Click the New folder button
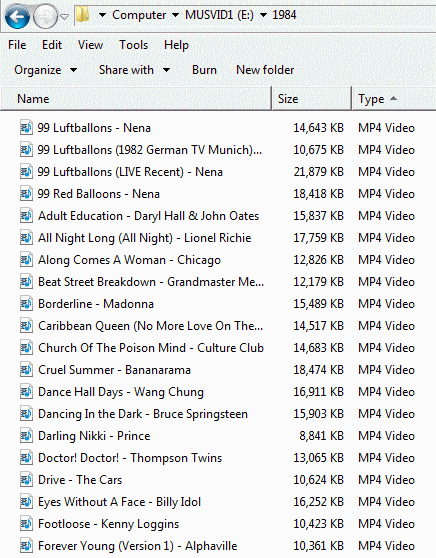436x558 pixels. coord(265,70)
